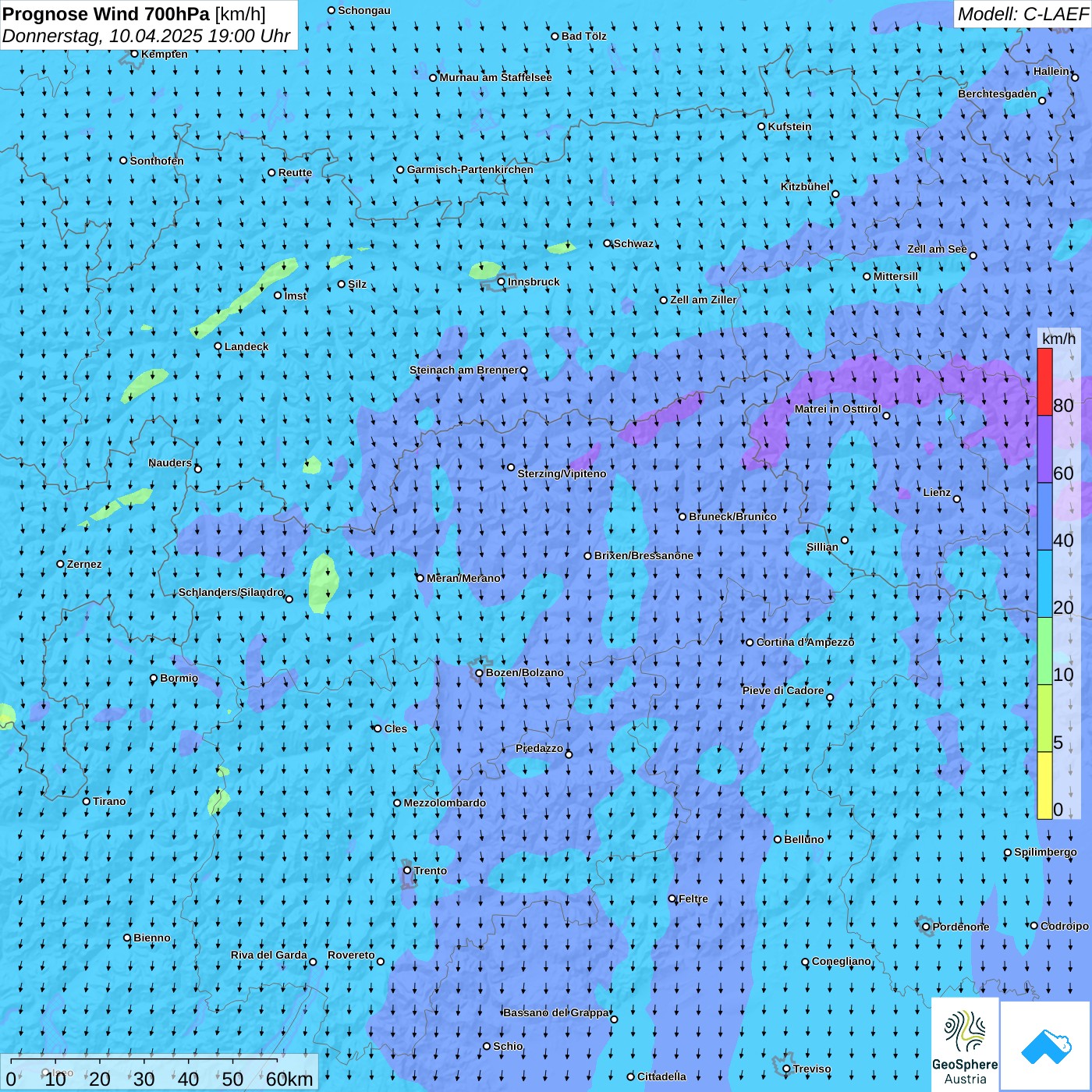Click the '60km' scale bar label
This screenshot has height=1092, width=1092.
coord(289,1079)
